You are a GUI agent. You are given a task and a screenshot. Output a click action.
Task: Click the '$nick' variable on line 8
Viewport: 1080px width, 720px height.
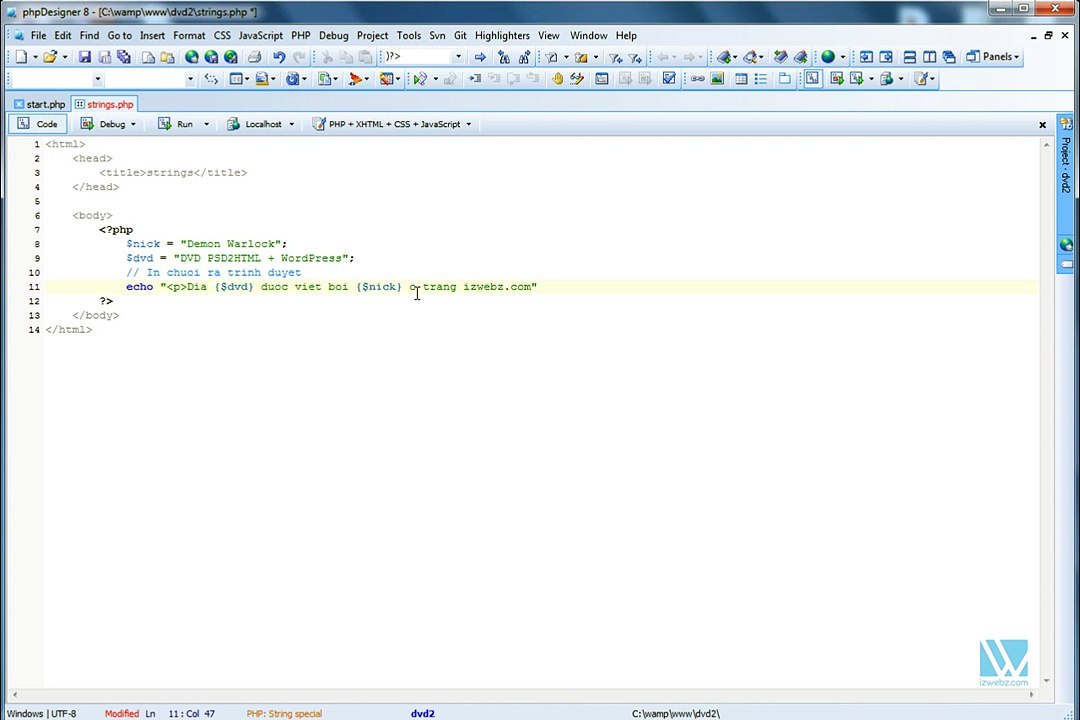pyautogui.click(x=143, y=244)
